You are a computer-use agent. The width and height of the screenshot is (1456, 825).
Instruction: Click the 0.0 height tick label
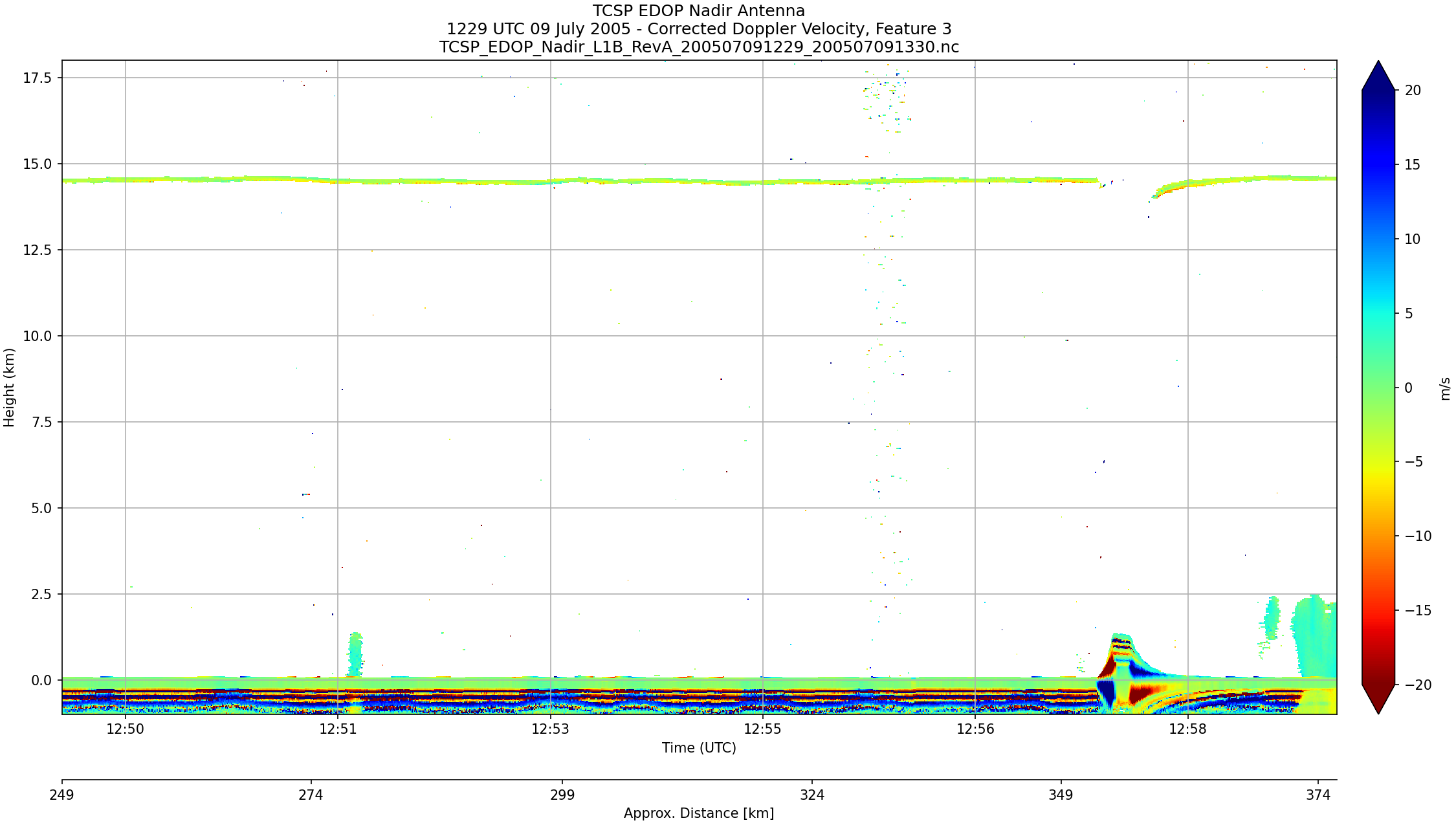coord(41,680)
